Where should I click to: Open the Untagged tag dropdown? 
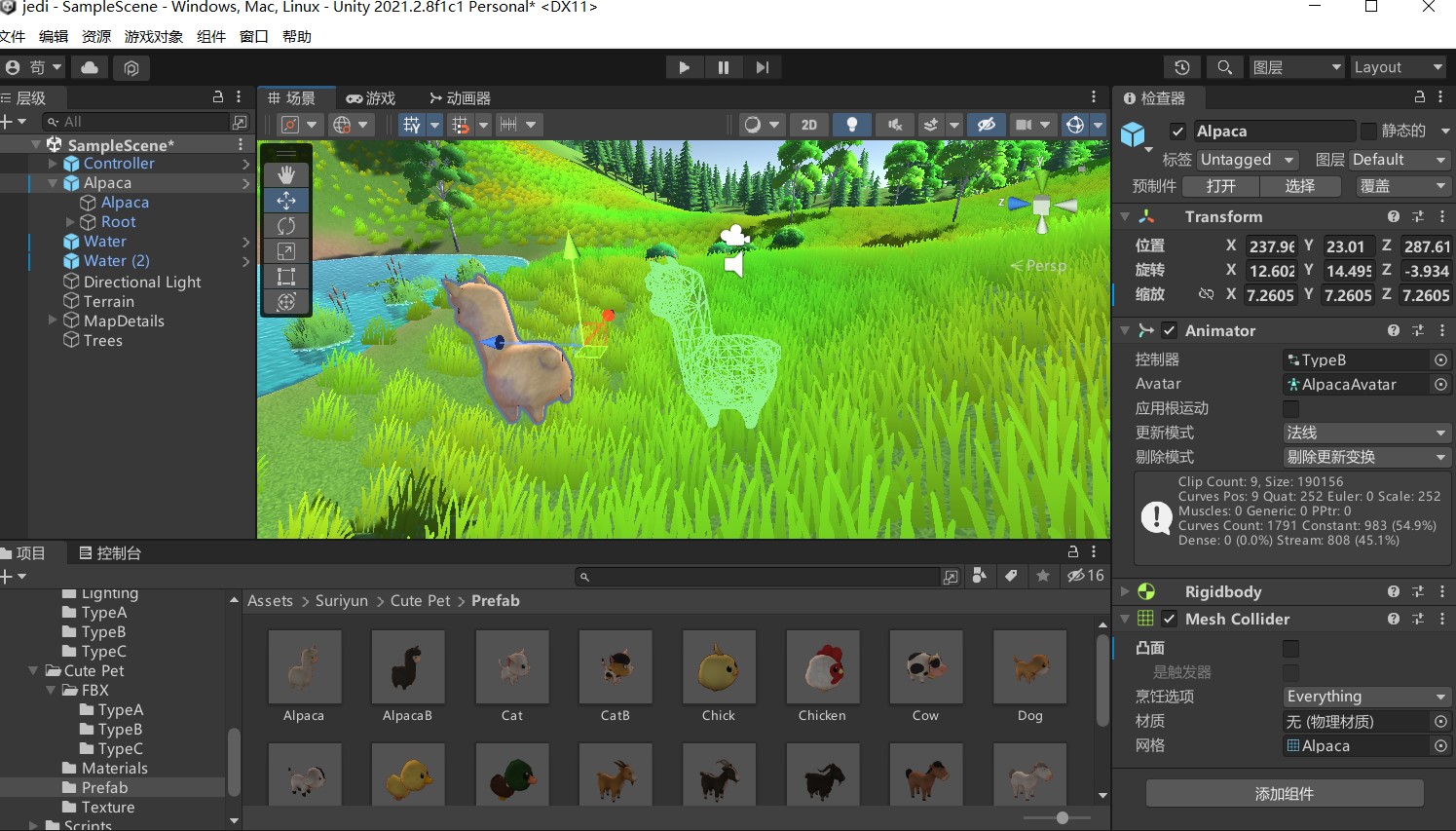[1248, 159]
